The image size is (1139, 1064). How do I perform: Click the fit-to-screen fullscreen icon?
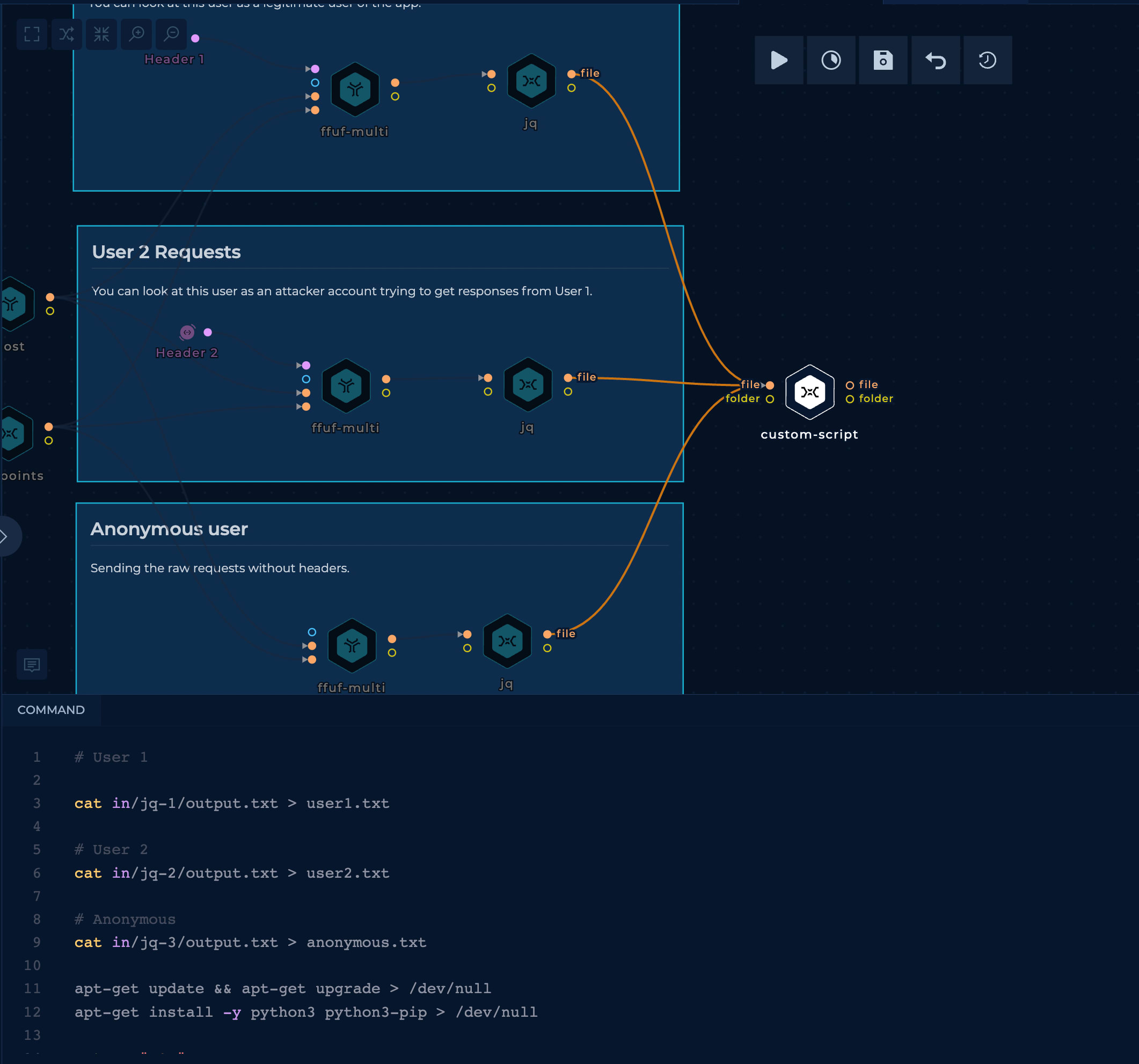point(32,34)
